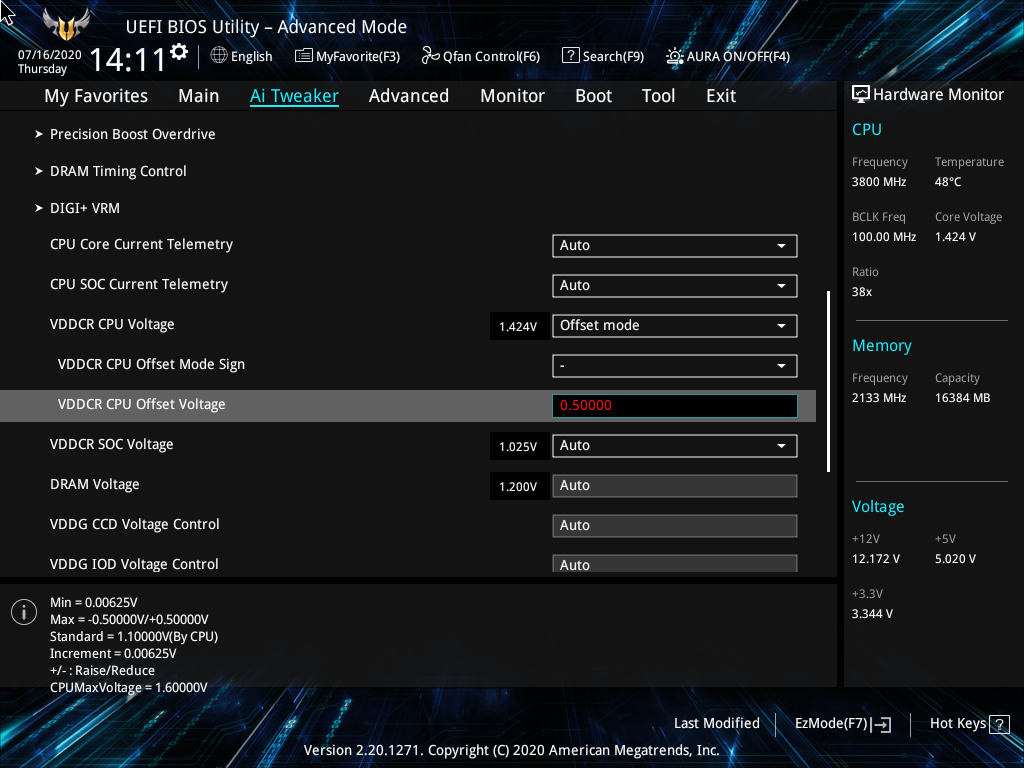Click the Hot Keys question mark icon
Screen dimensions: 1024x768
(x=999, y=724)
